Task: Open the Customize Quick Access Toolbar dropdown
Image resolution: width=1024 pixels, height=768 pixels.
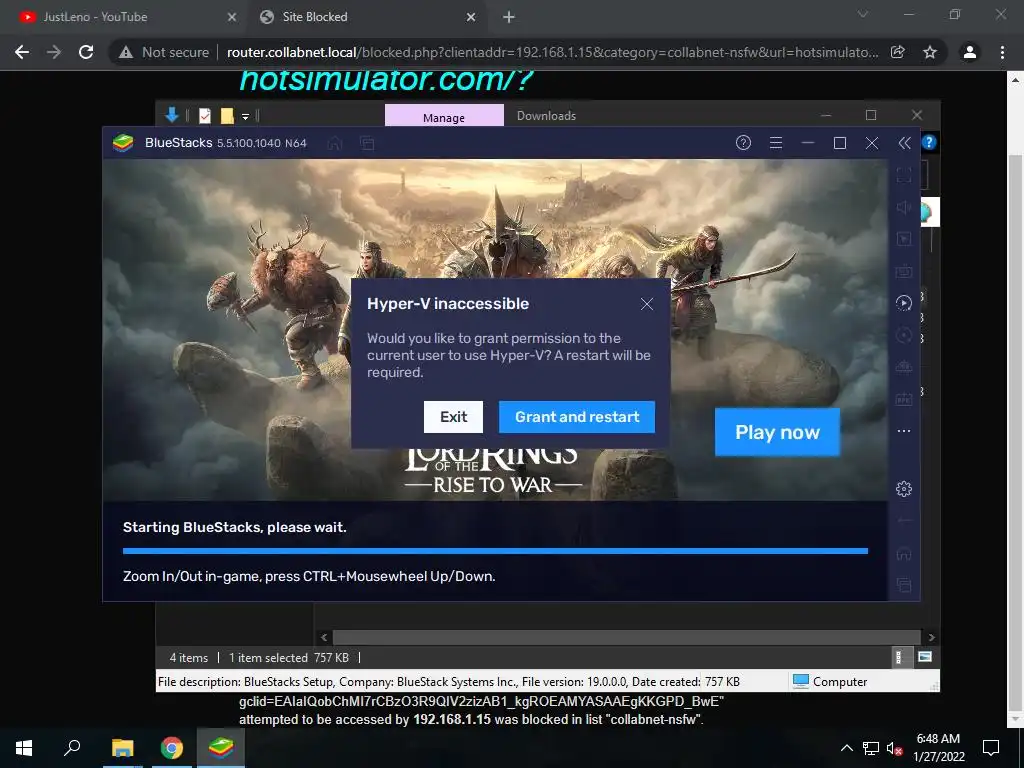Action: 246,117
